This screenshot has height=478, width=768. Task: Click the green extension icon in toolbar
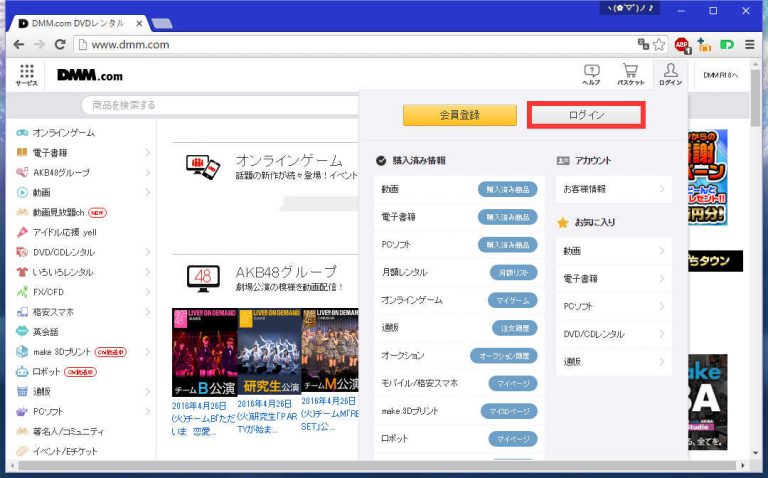point(727,45)
